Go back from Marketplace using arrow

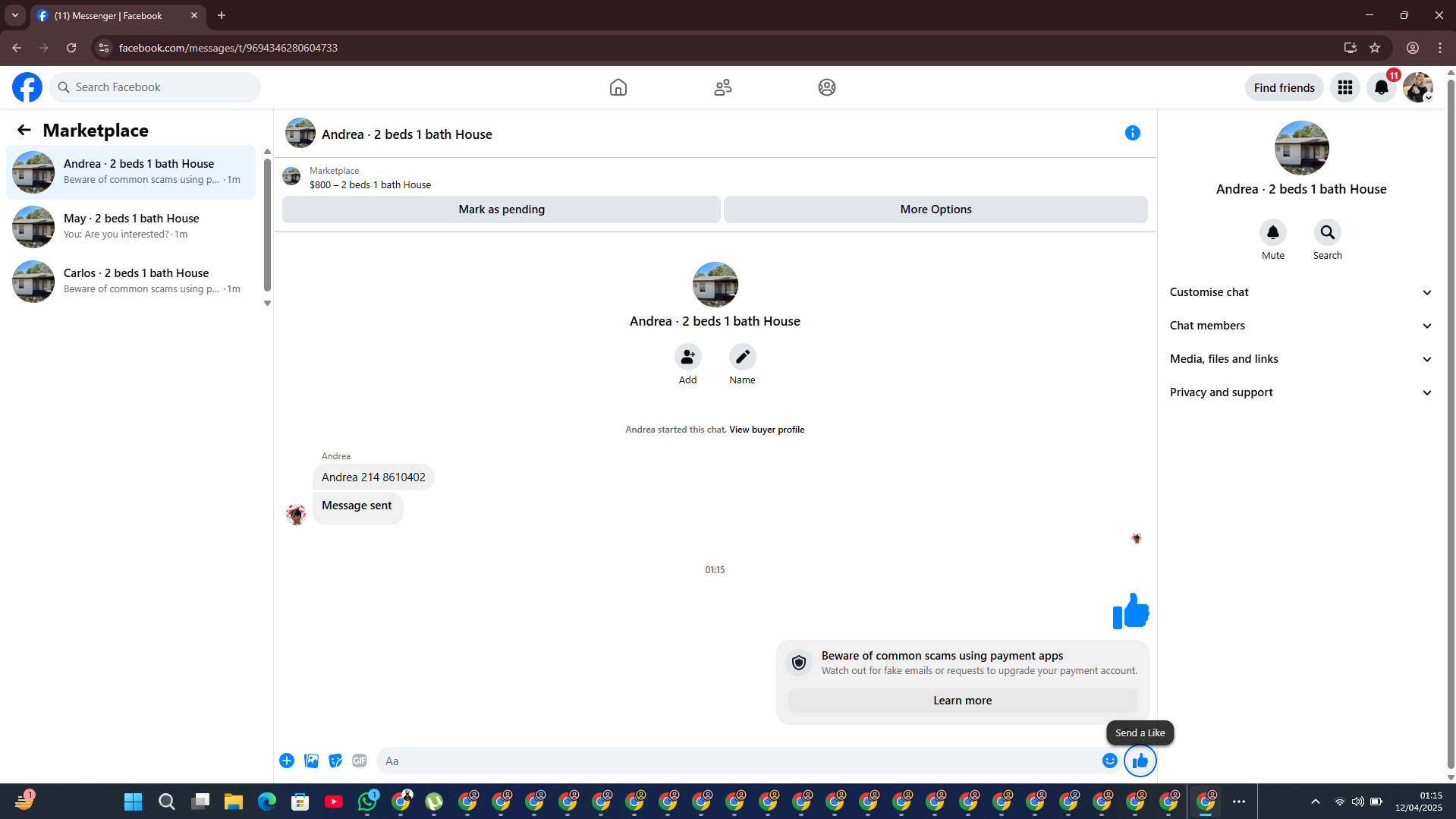(24, 130)
